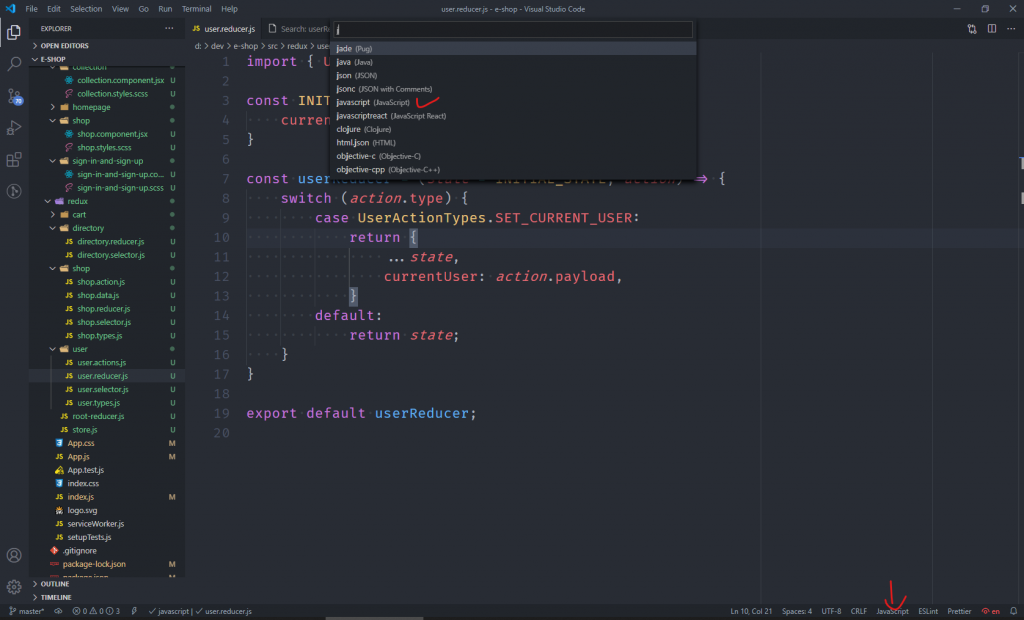
Task: Open the Manage gear icon
Action: pos(14,587)
